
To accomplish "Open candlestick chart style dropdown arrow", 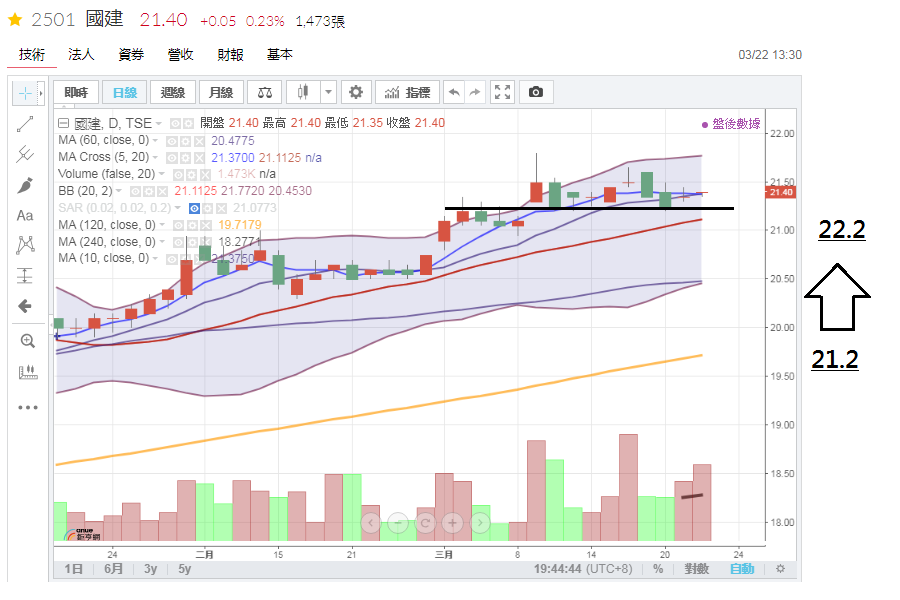I will click(329, 92).
